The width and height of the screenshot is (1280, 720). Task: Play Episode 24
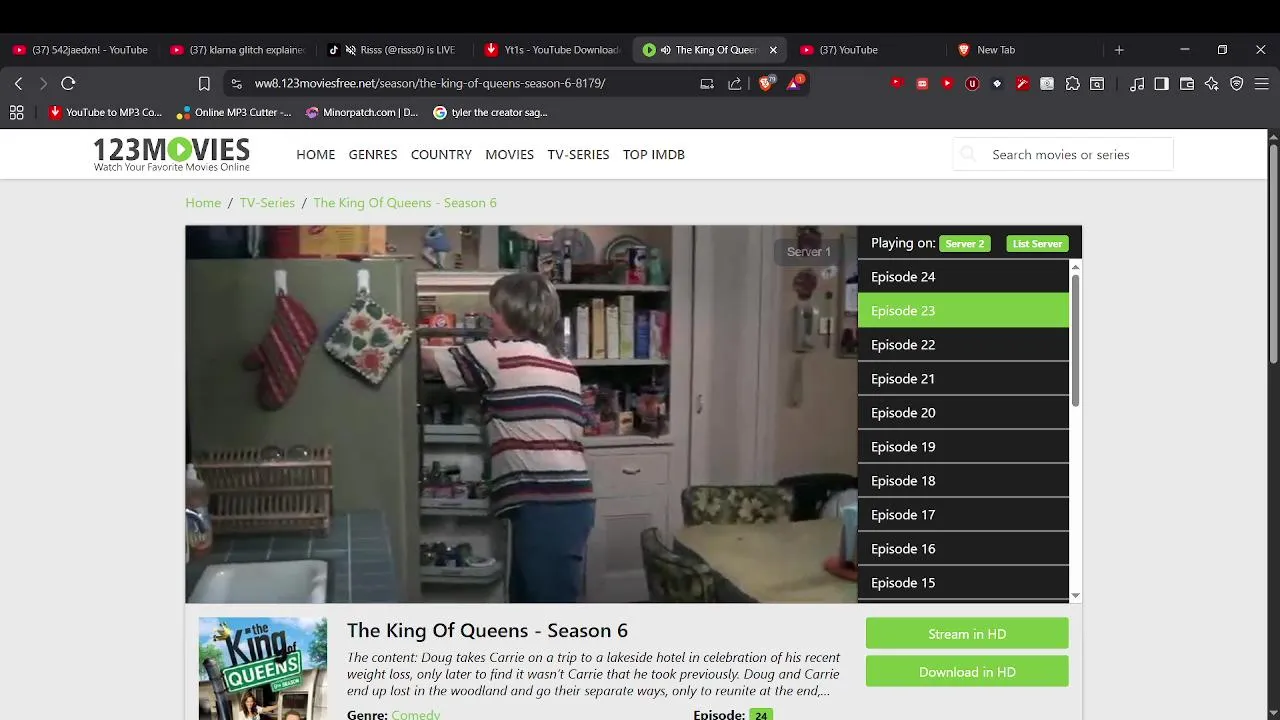(x=963, y=277)
